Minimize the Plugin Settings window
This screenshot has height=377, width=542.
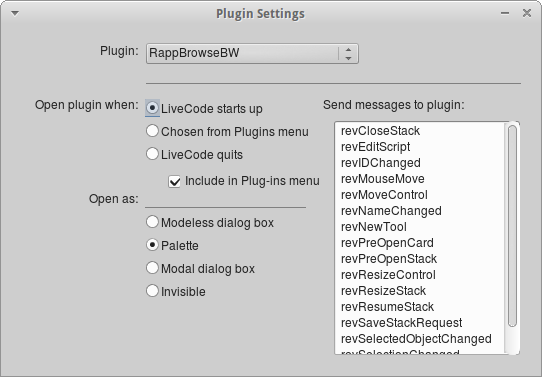pyautogui.click(x=505, y=13)
